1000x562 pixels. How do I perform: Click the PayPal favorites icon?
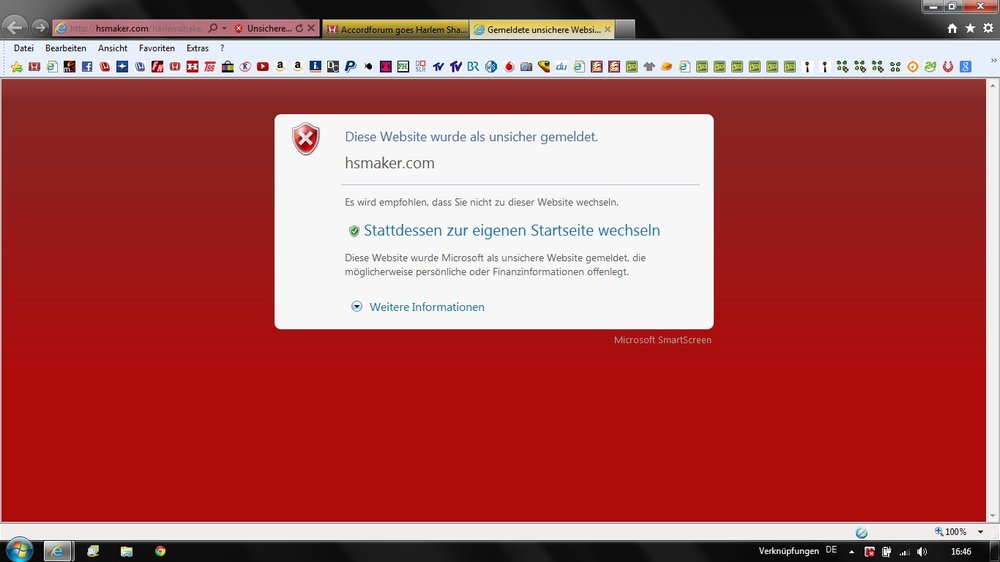tap(350, 67)
